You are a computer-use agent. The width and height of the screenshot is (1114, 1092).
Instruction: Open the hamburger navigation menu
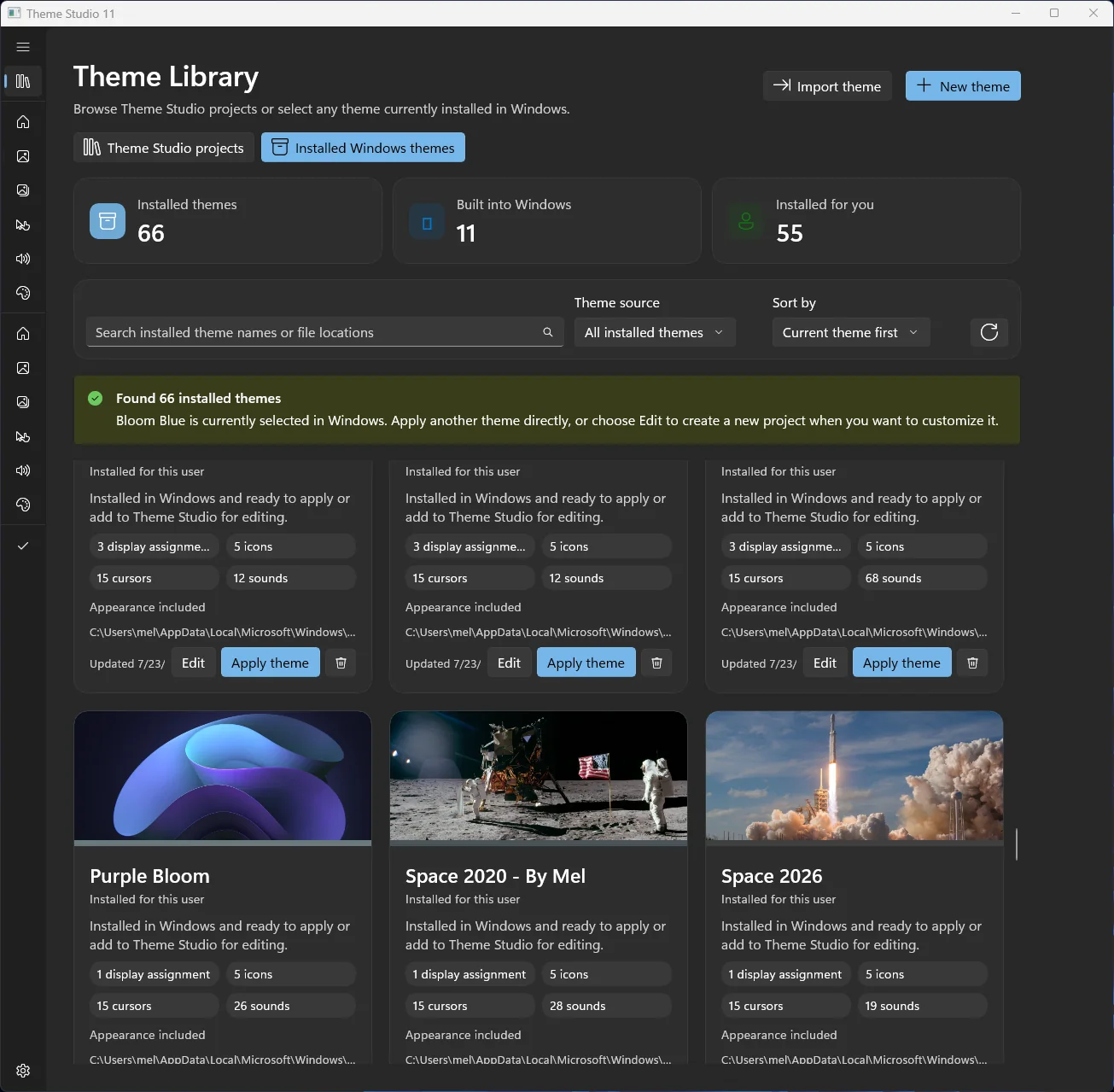pos(23,47)
